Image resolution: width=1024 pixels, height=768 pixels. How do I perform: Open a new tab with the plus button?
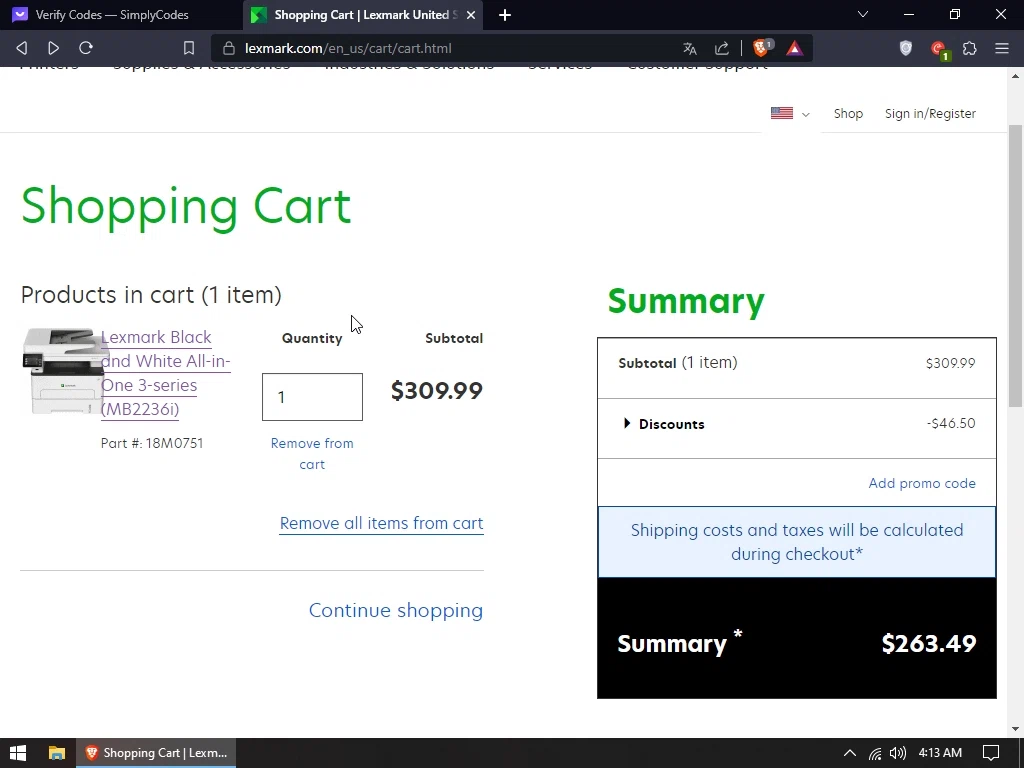[x=505, y=15]
